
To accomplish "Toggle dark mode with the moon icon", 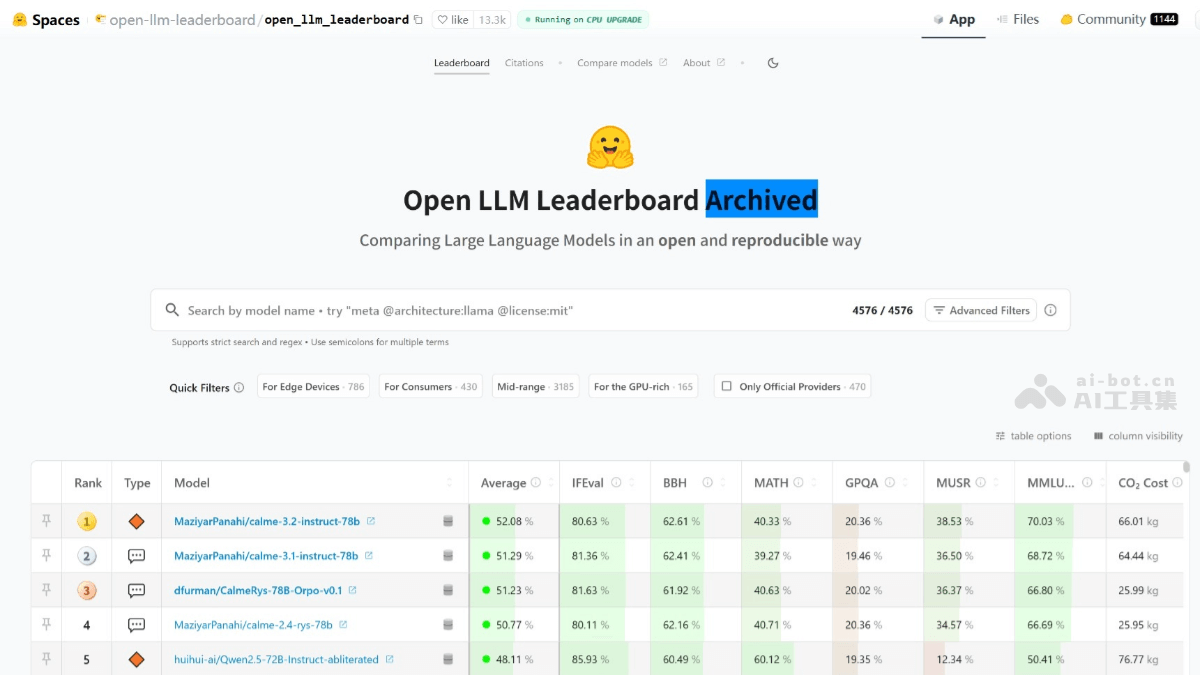I will (x=773, y=62).
